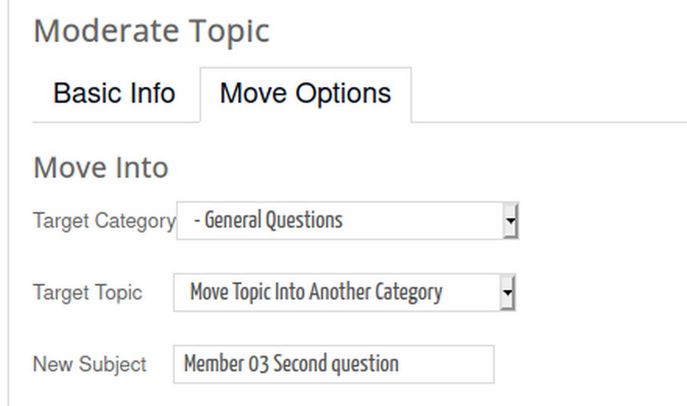Click the Moderate Topic heading
687x406 pixels.
[x=151, y=30]
